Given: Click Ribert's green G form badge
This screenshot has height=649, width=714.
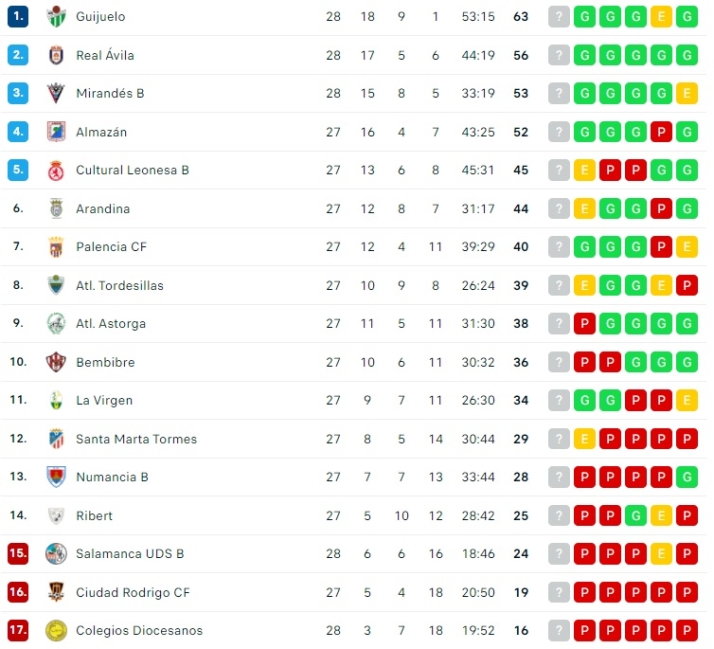Looking at the screenshot, I should 635,516.
